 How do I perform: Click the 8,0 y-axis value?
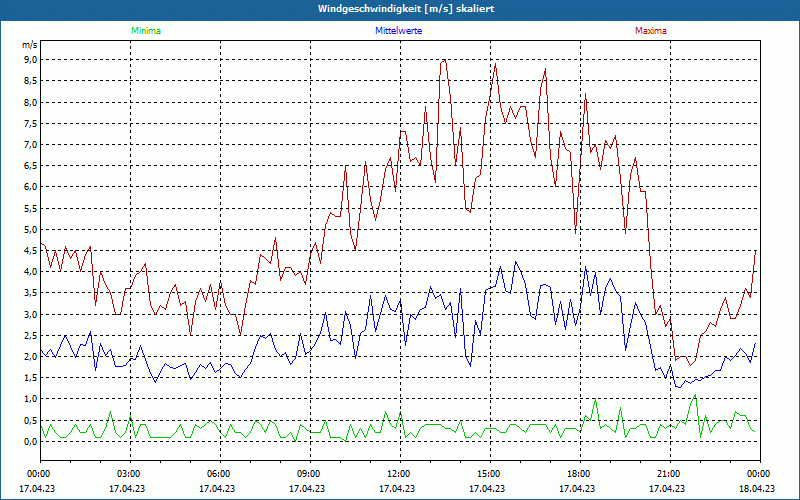click(x=31, y=102)
